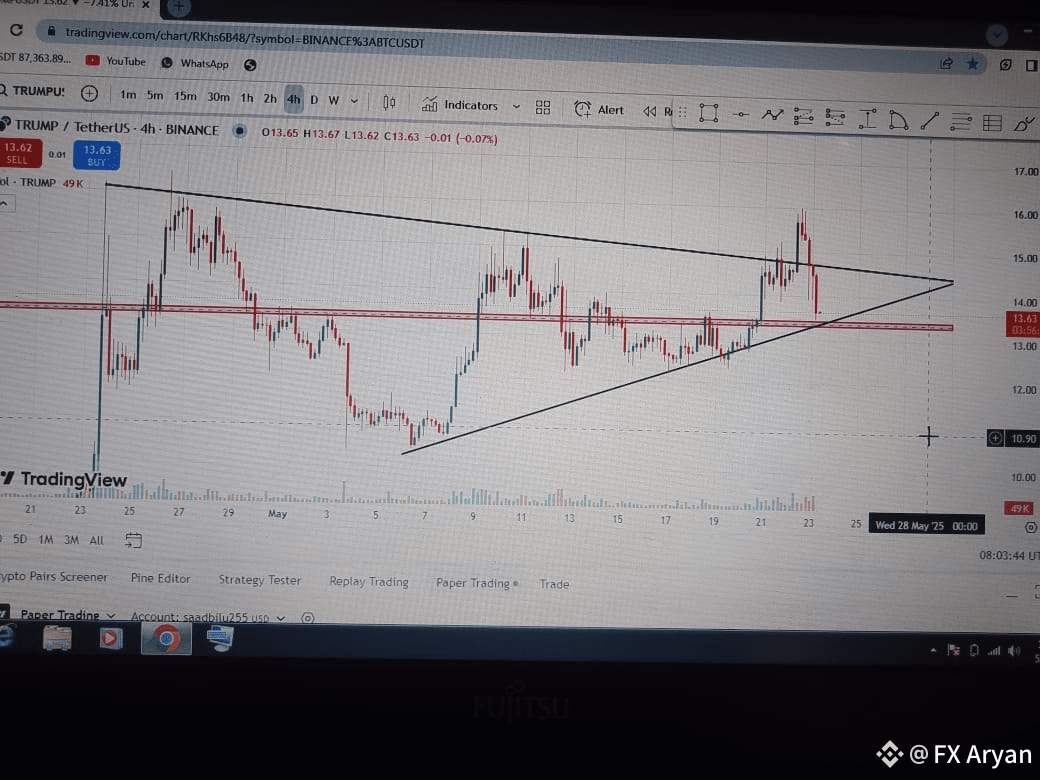
Task: Select the All date range
Action: (x=97, y=541)
